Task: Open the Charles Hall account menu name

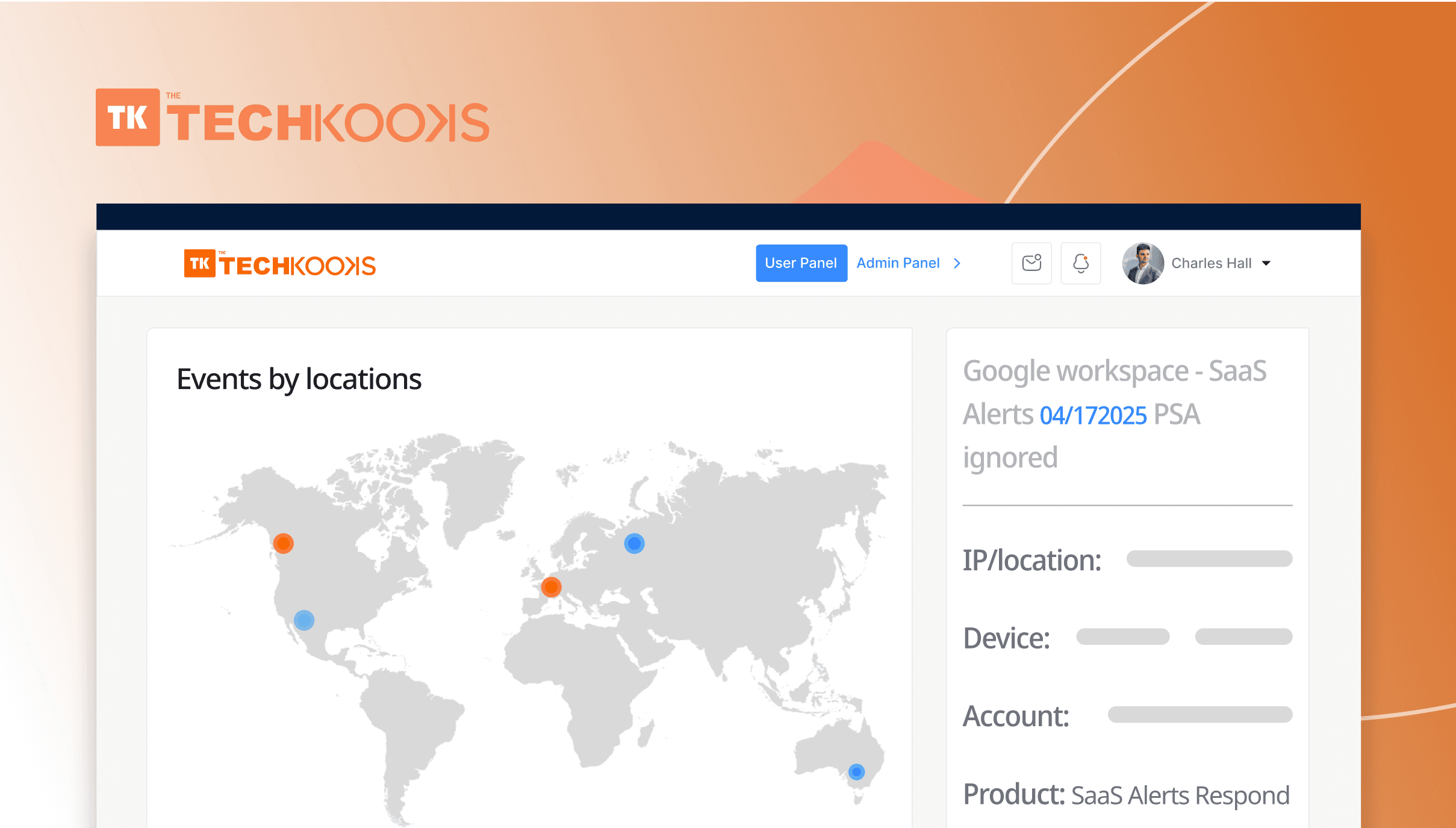Action: [x=1211, y=263]
